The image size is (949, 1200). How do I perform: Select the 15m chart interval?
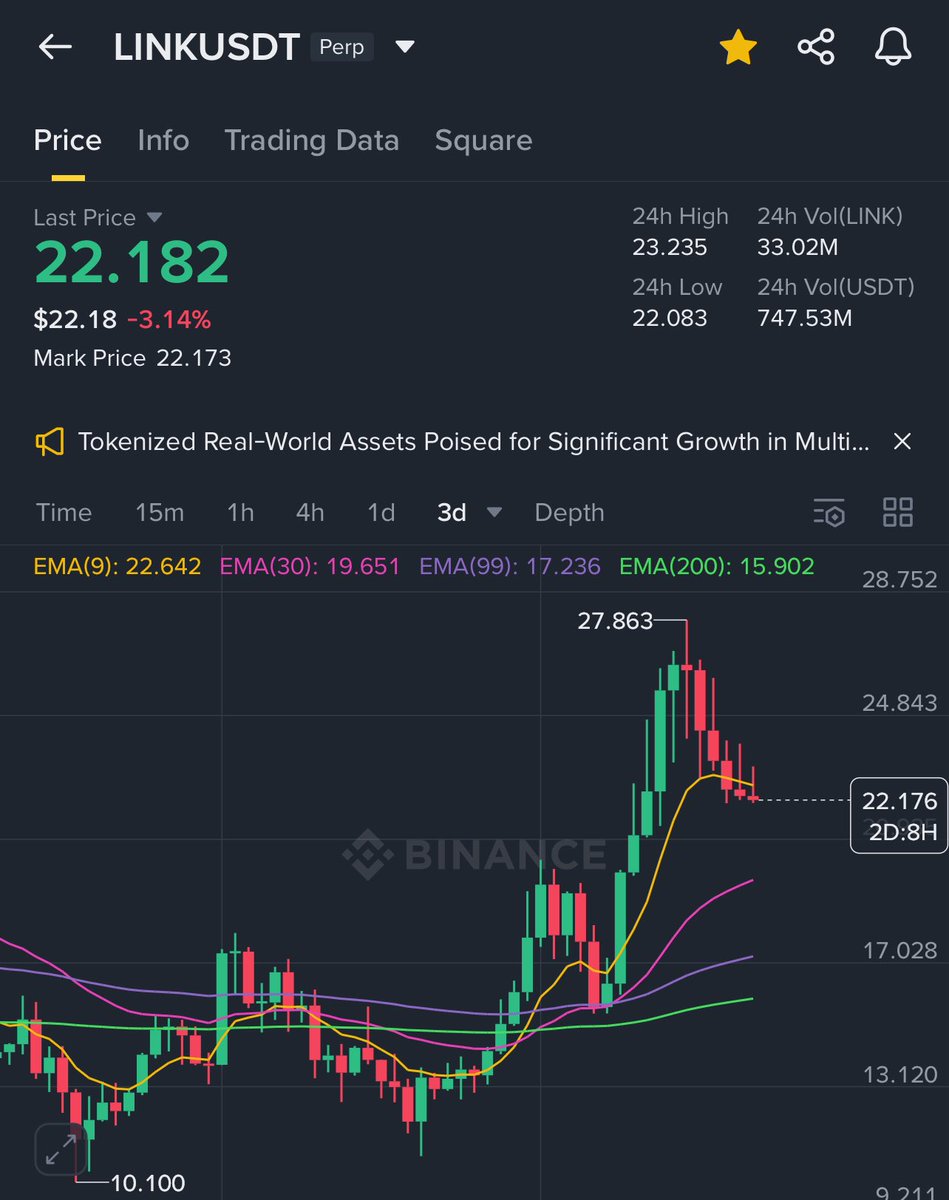click(160, 512)
